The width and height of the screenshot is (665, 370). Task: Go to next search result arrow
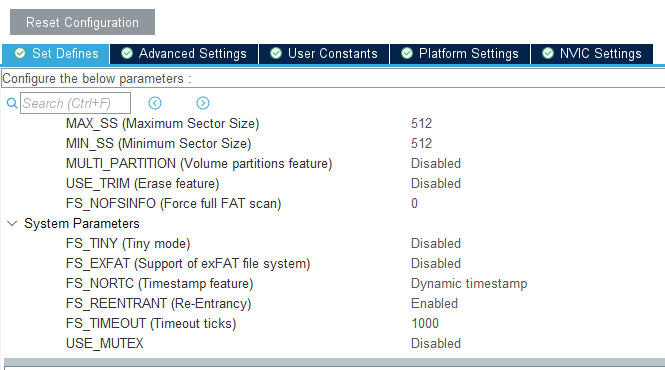point(203,103)
